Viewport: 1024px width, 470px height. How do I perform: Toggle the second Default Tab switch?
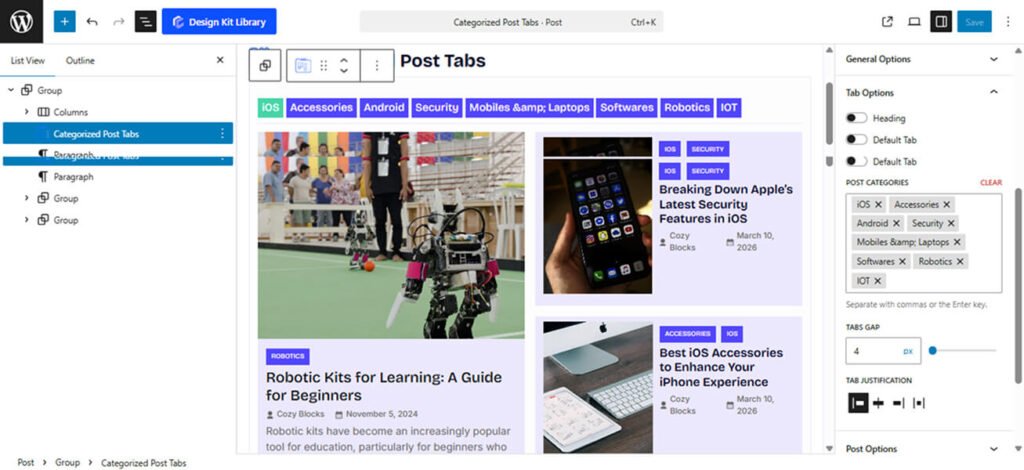[x=856, y=161]
